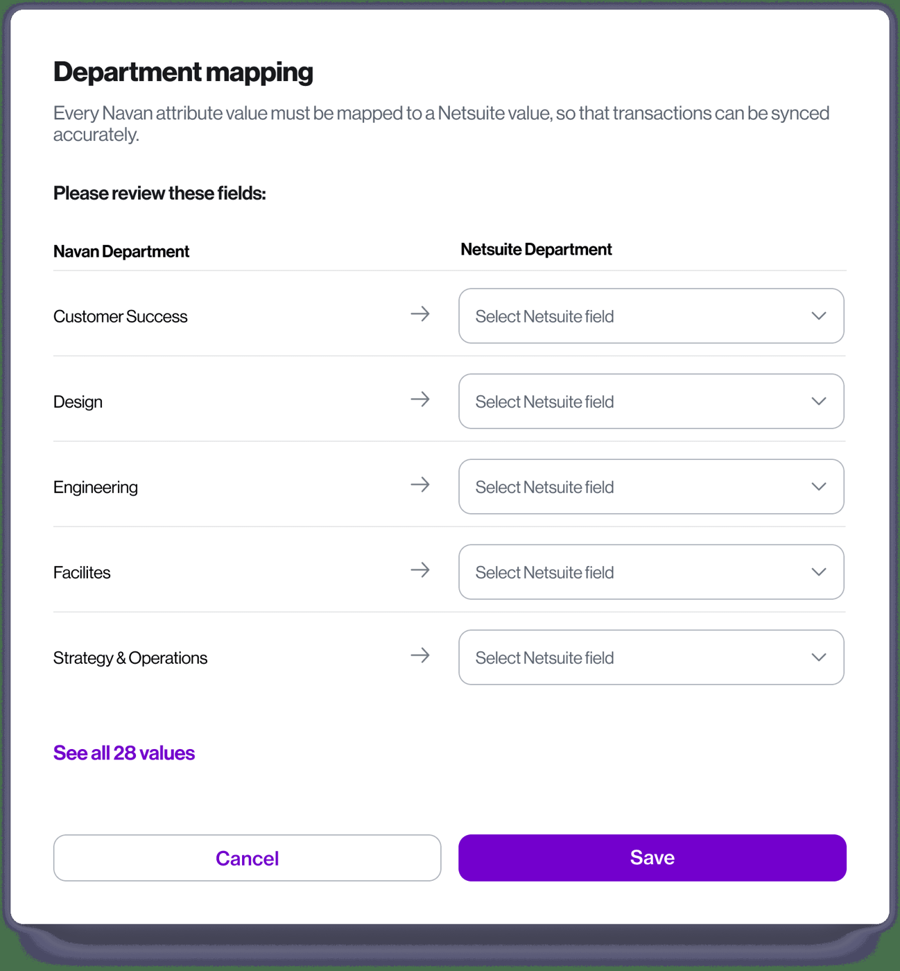Open Netsuite field selector for Engineering
Viewport: 900px width, 971px height.
651,487
